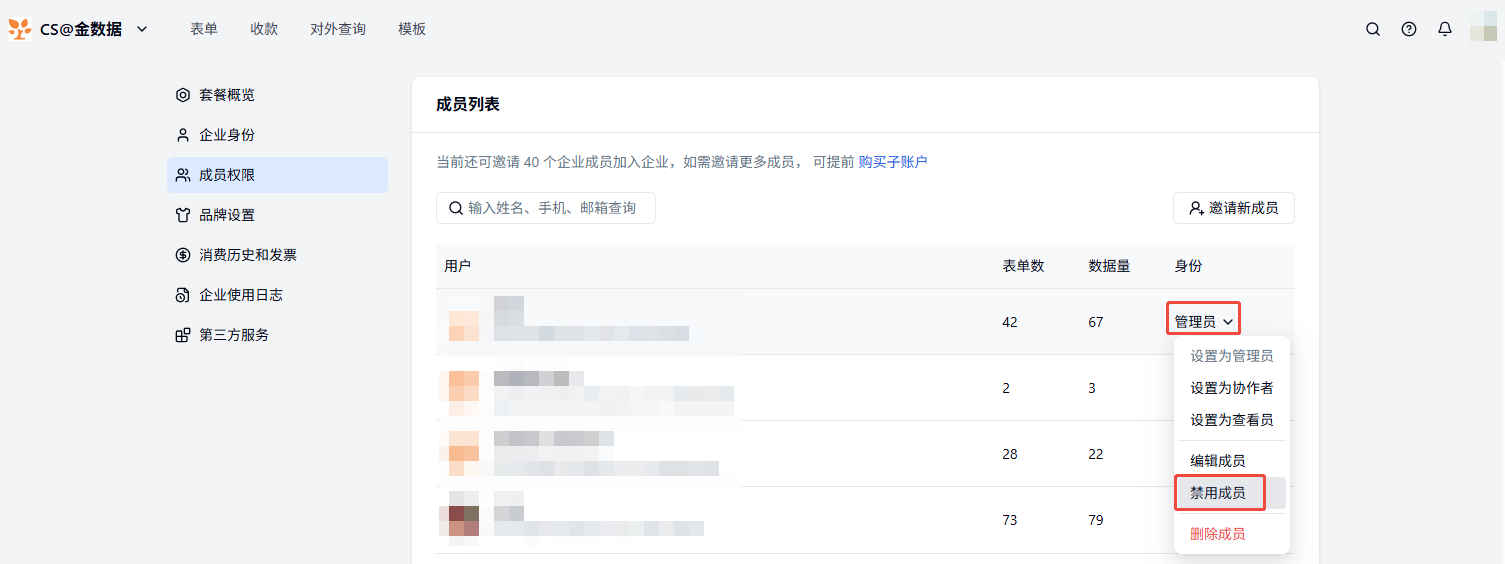Expand the CS@金数据 account dropdown arrow

(142, 29)
